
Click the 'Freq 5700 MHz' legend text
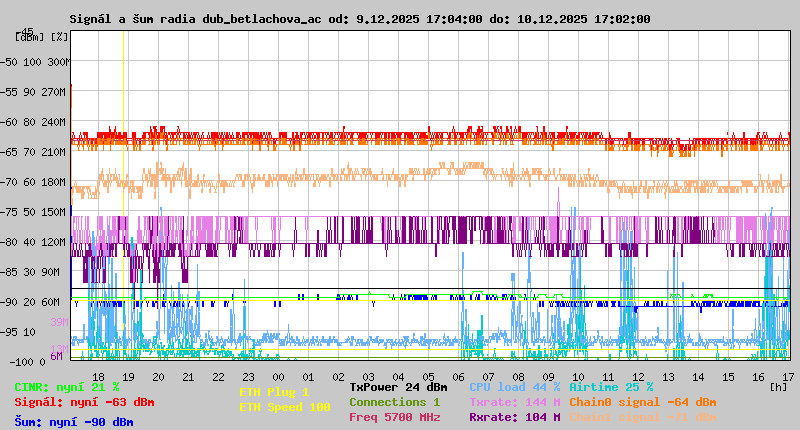[394, 417]
